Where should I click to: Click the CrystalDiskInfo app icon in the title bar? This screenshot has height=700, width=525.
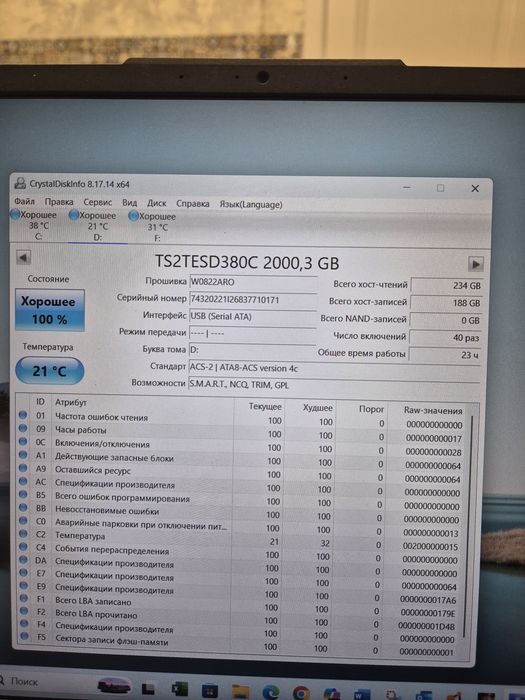[20, 183]
